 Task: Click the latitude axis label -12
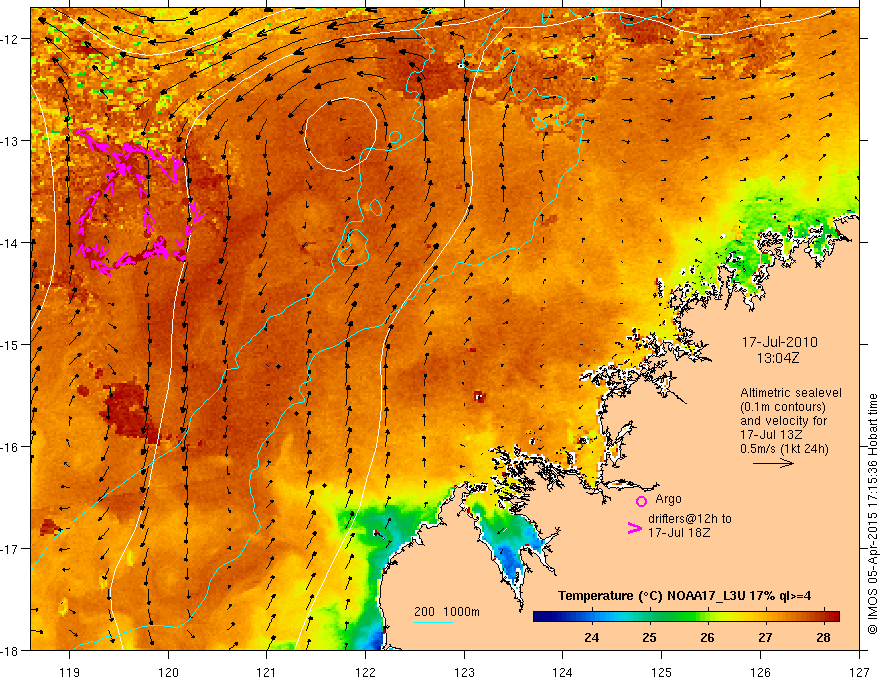click(x=10, y=39)
